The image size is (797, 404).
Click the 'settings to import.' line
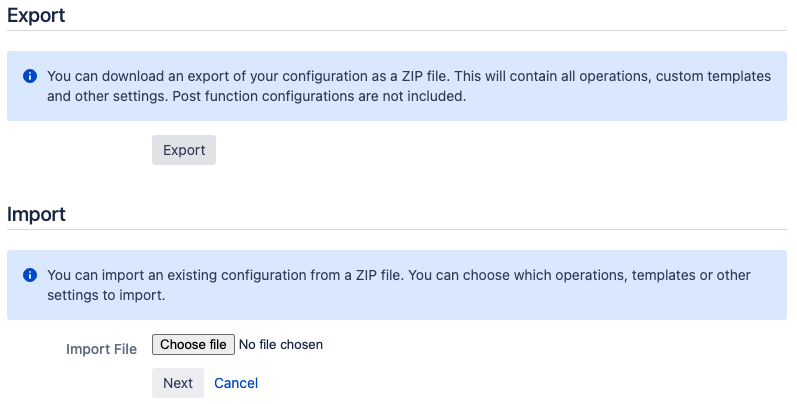(x=106, y=295)
